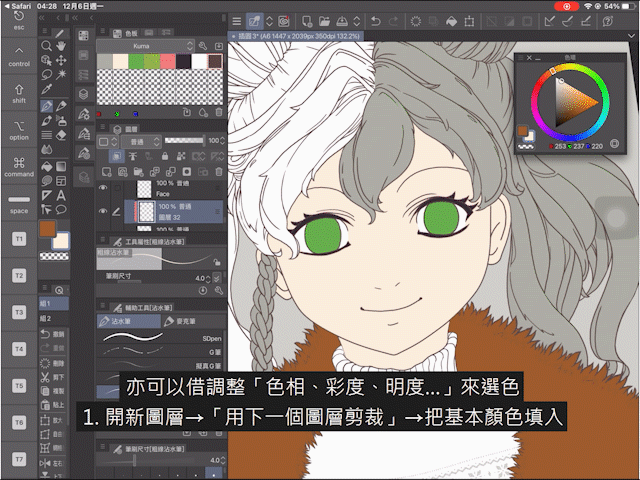Select the highlighted Pen tool
The width and height of the screenshot is (640, 480).
click(47, 106)
